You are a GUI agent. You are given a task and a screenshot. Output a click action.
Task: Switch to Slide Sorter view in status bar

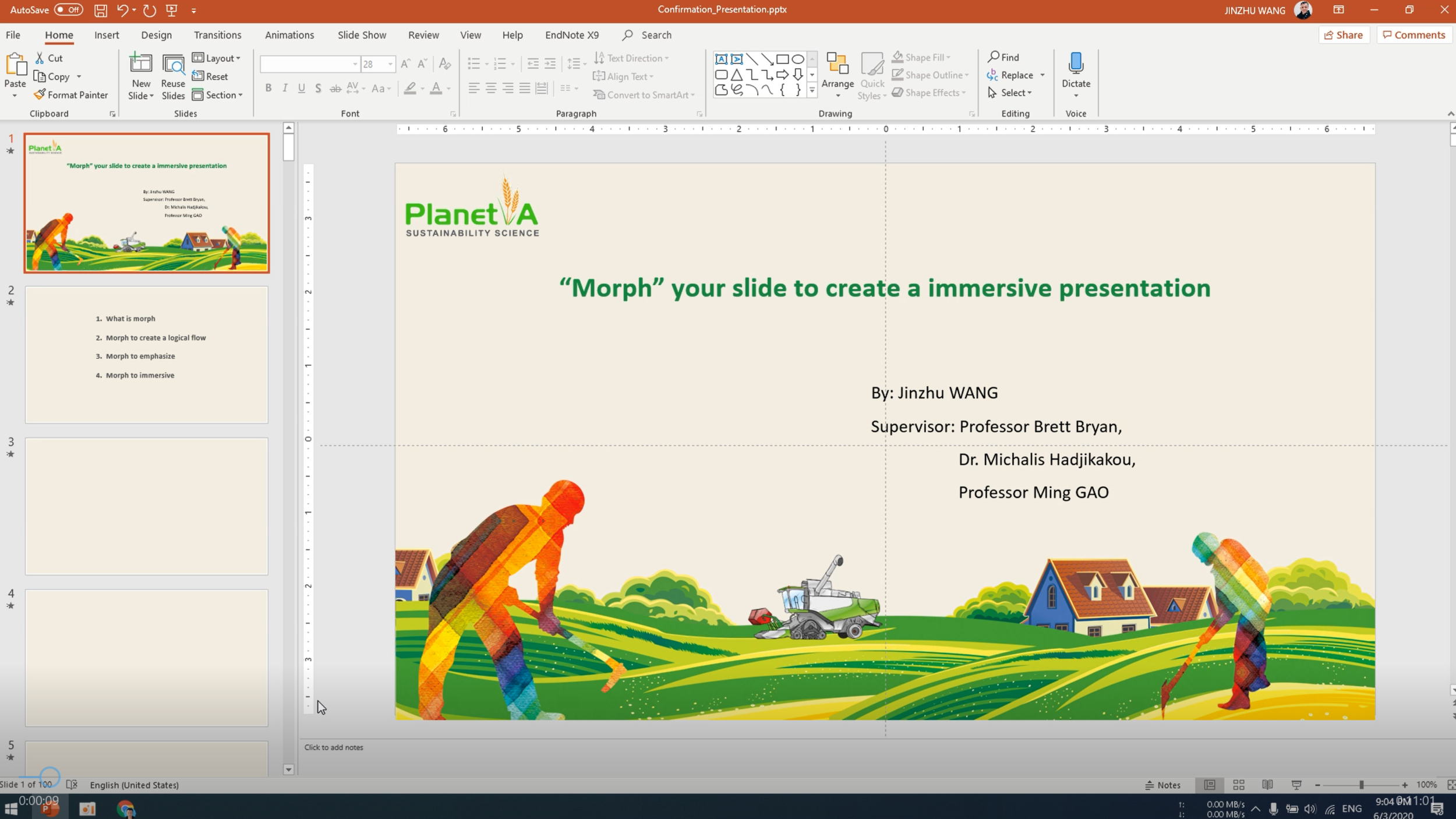click(1239, 785)
